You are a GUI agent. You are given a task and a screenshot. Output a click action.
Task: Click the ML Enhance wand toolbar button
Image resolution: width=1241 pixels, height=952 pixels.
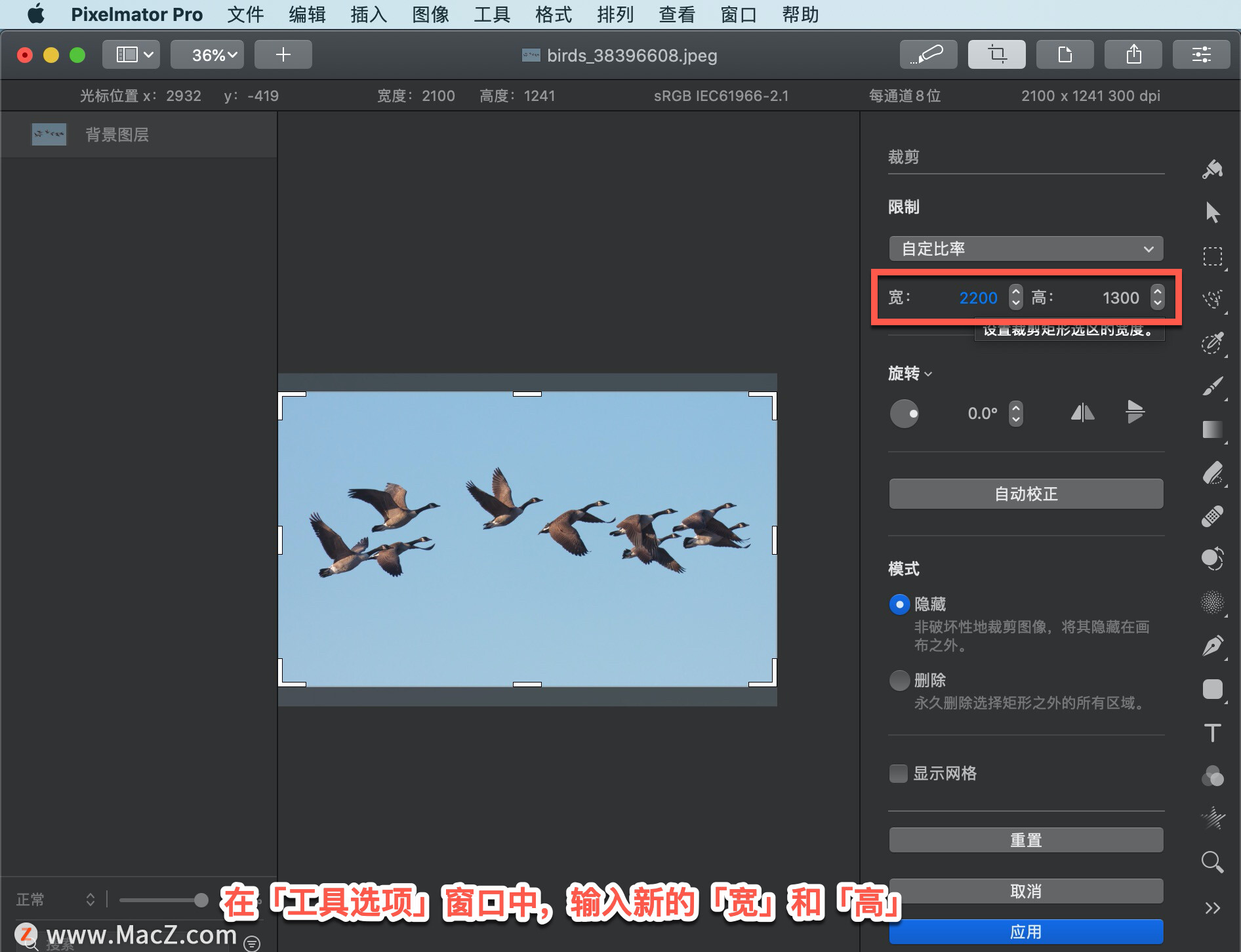(x=928, y=54)
